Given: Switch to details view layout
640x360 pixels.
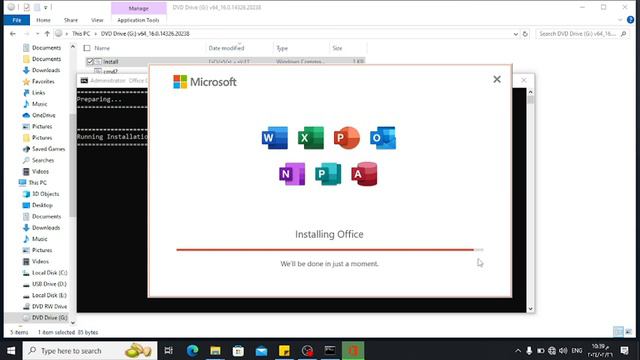Looking at the screenshot, I should pos(619,332).
